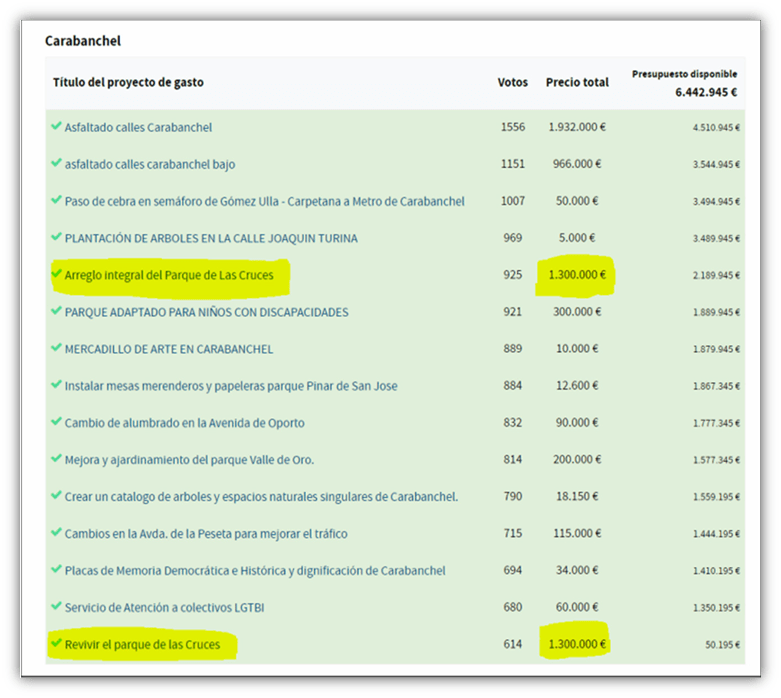
Task: Click checkmark beside Cambio de alumbrado
Action: pyautogui.click(x=57, y=423)
